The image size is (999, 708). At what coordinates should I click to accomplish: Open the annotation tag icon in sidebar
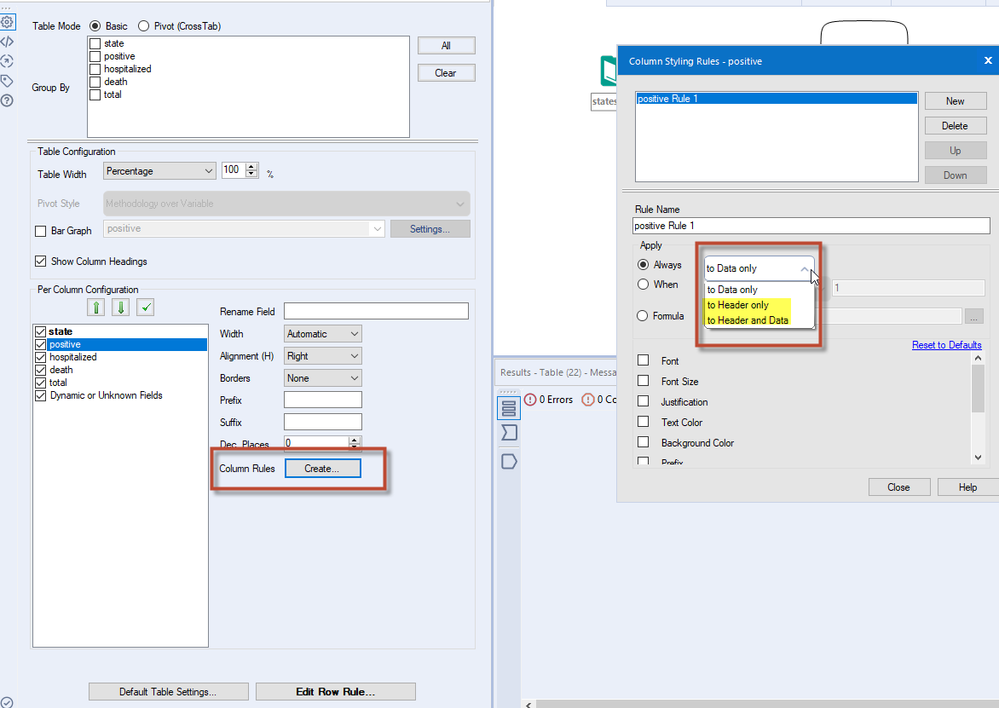(x=7, y=81)
